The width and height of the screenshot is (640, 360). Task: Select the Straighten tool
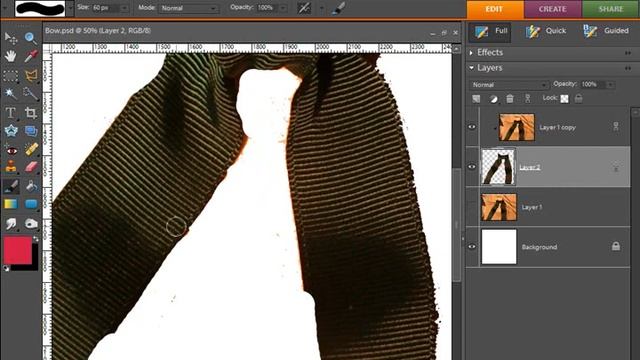point(31,131)
